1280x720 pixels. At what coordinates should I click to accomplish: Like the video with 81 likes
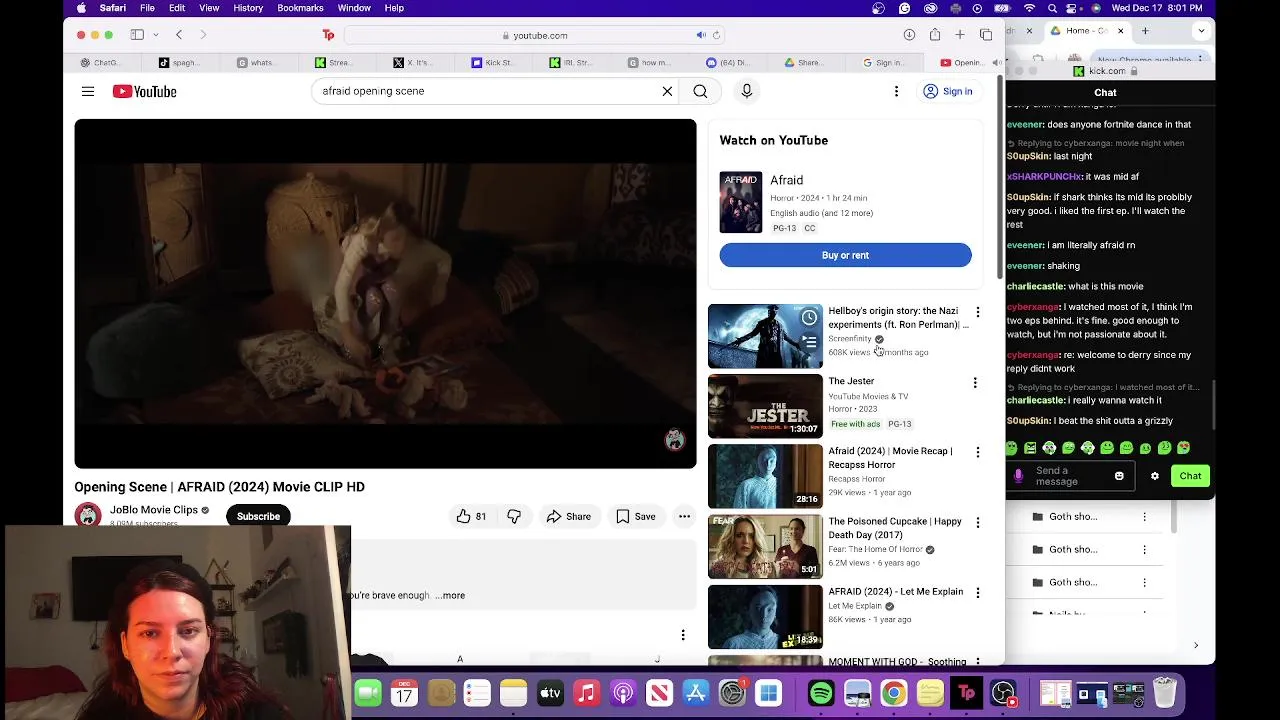tap(471, 516)
